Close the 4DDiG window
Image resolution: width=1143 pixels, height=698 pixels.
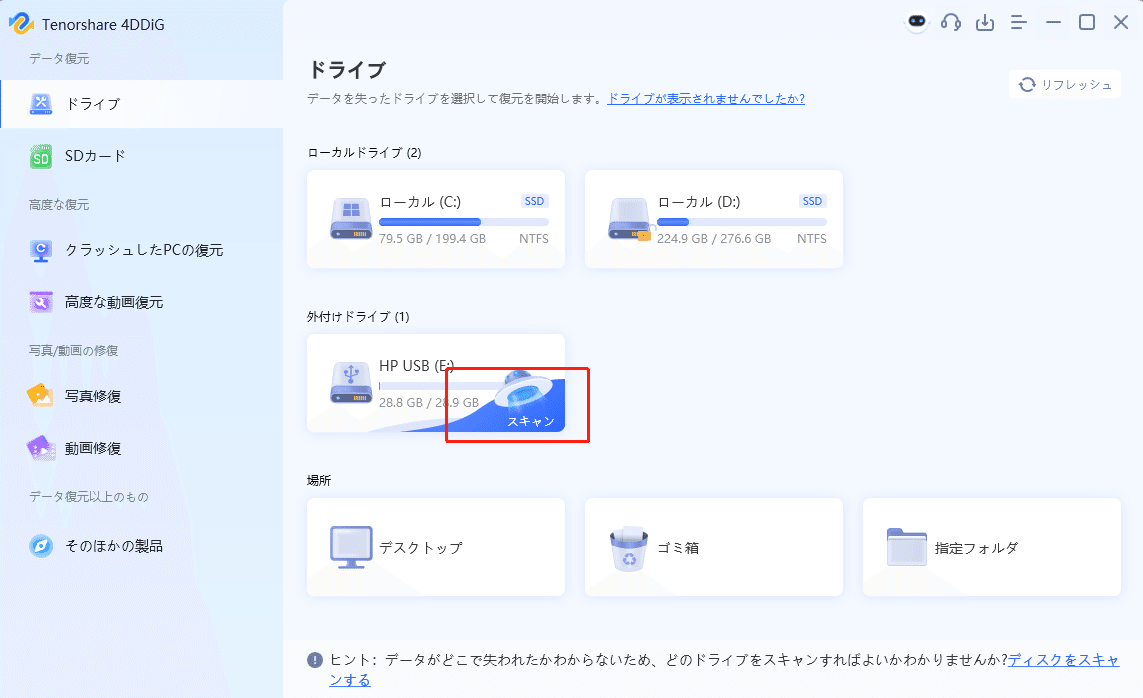pyautogui.click(x=1121, y=23)
